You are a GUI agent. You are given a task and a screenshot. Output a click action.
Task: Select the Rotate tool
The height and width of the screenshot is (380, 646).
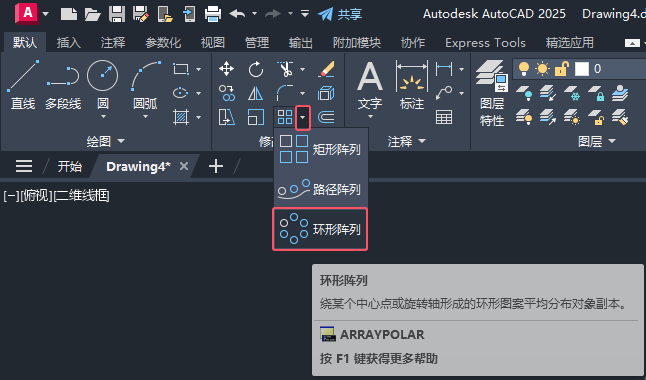pyautogui.click(x=255, y=69)
